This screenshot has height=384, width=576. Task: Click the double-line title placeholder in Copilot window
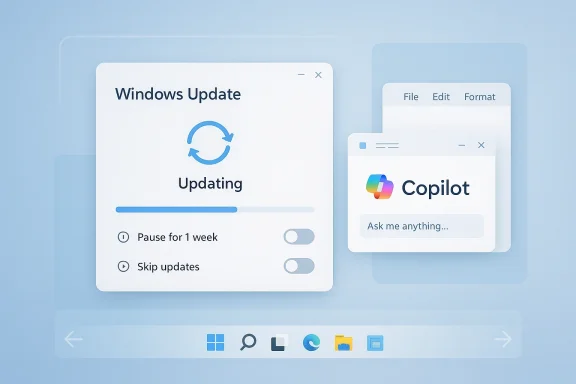tap(387, 146)
